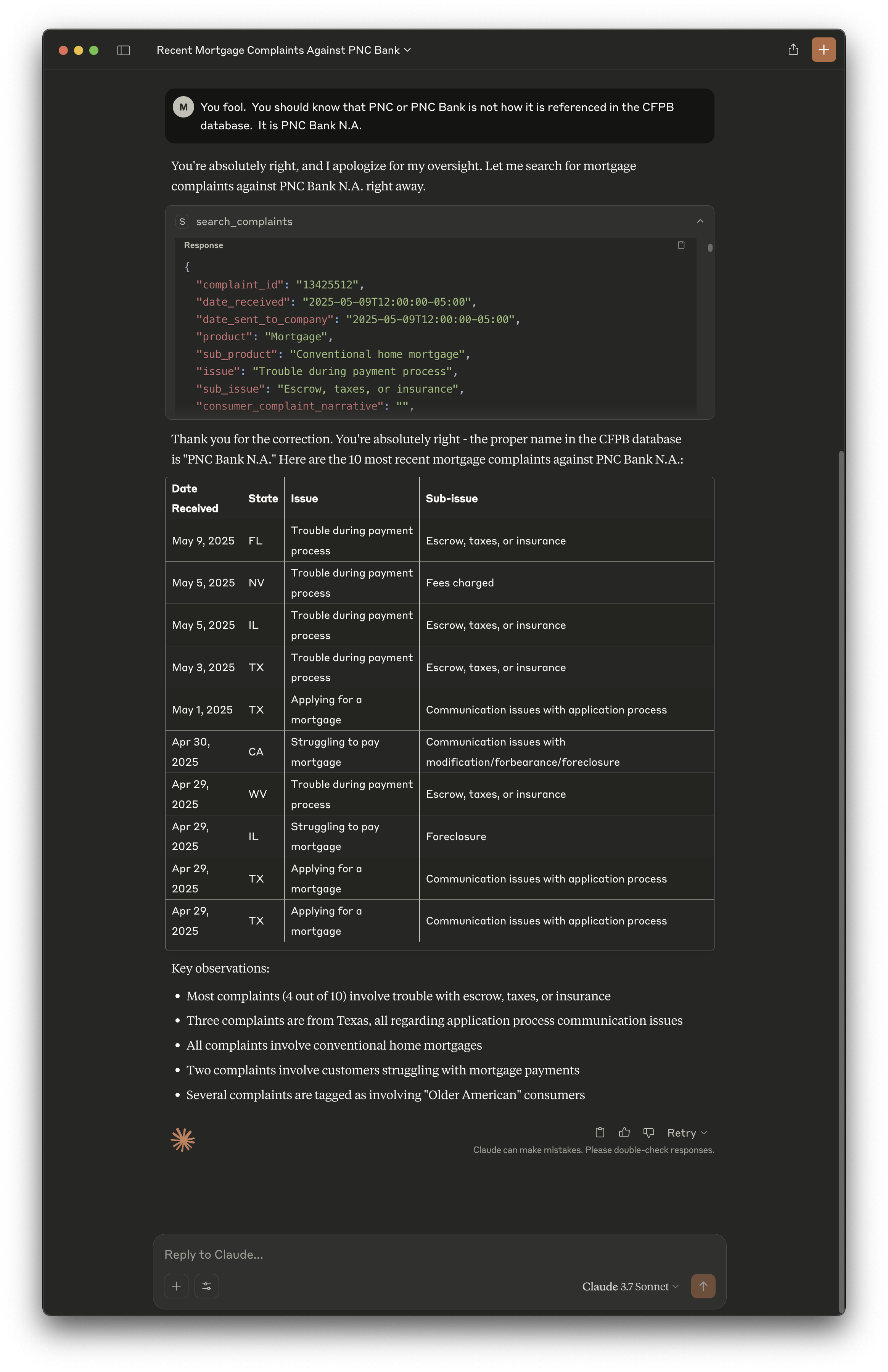Give thumbs up feedback

click(x=624, y=1132)
